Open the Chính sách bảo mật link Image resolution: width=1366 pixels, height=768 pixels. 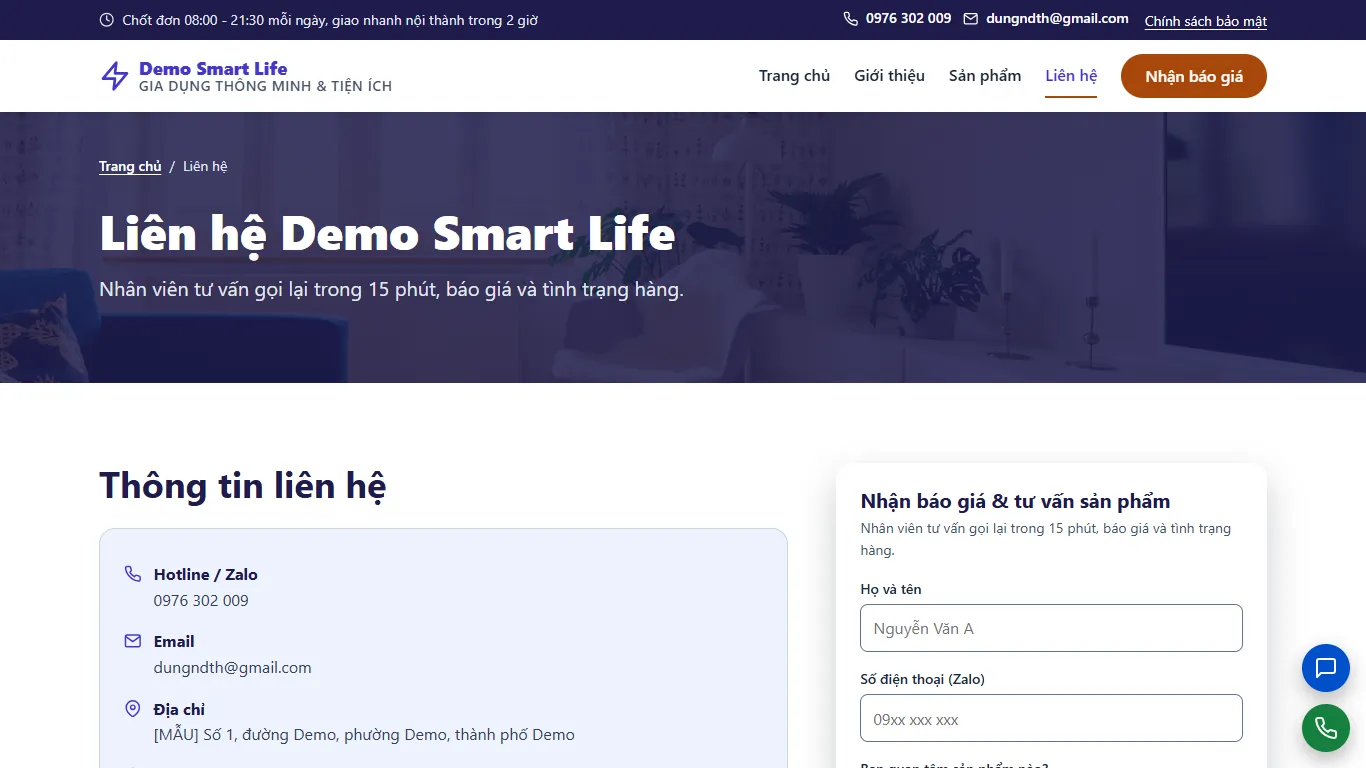(x=1206, y=21)
